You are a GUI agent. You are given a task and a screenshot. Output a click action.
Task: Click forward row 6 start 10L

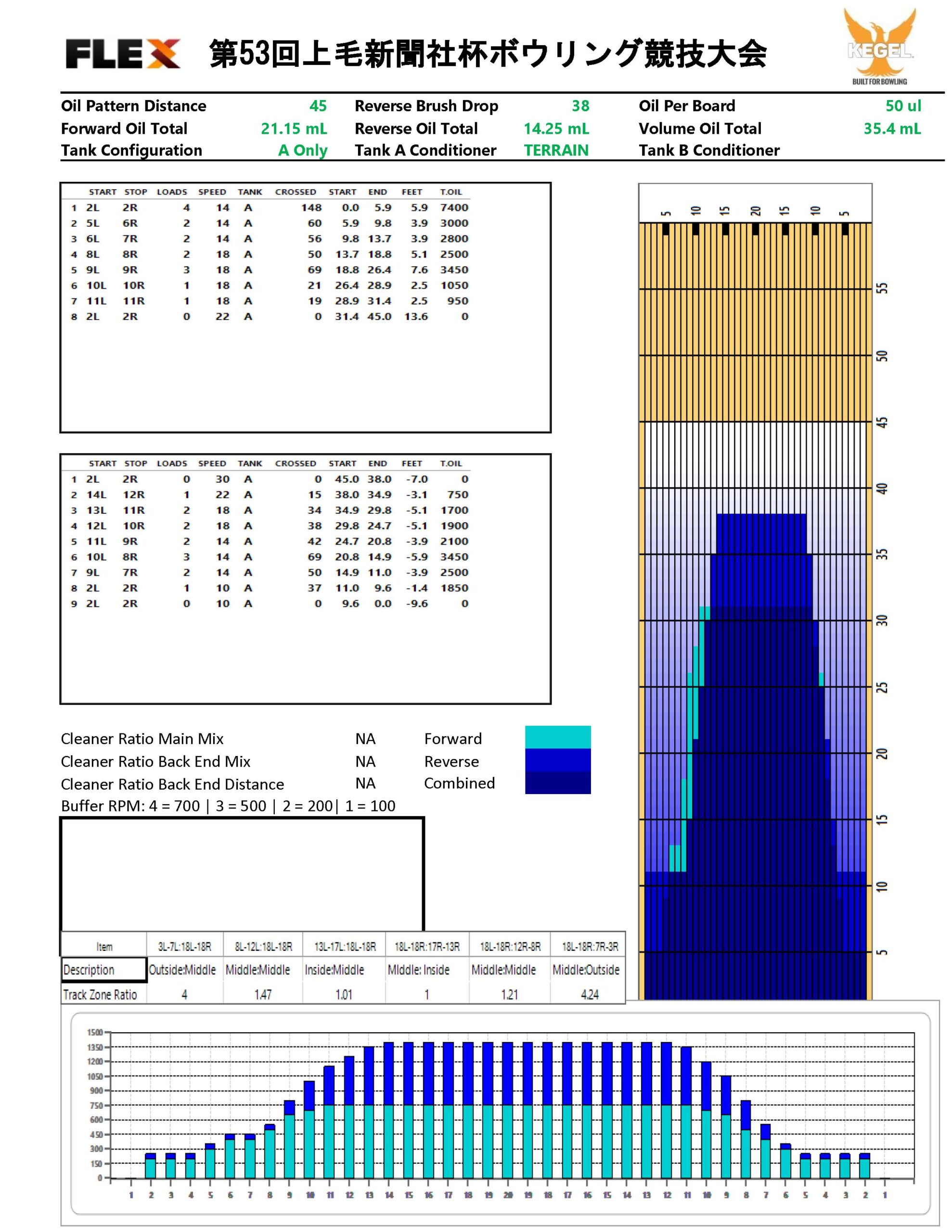point(96,285)
